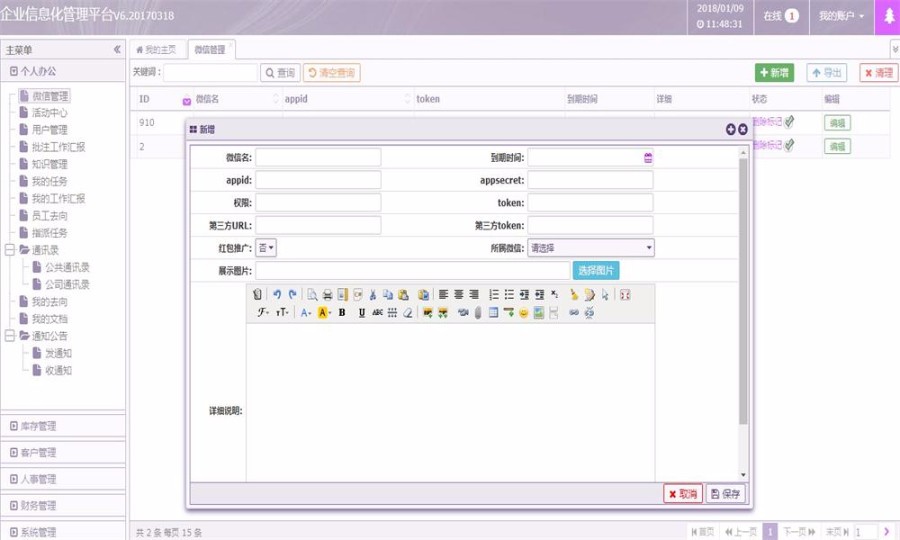Cancel the dialog with 取消
Screen dimensions: 900x540
click(x=683, y=494)
